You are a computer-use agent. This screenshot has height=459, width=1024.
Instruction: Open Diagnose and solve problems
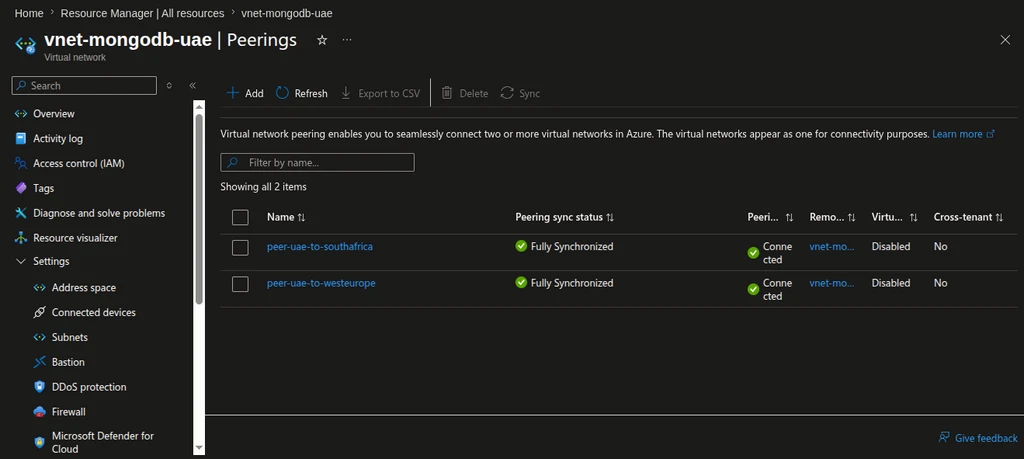click(x=99, y=213)
